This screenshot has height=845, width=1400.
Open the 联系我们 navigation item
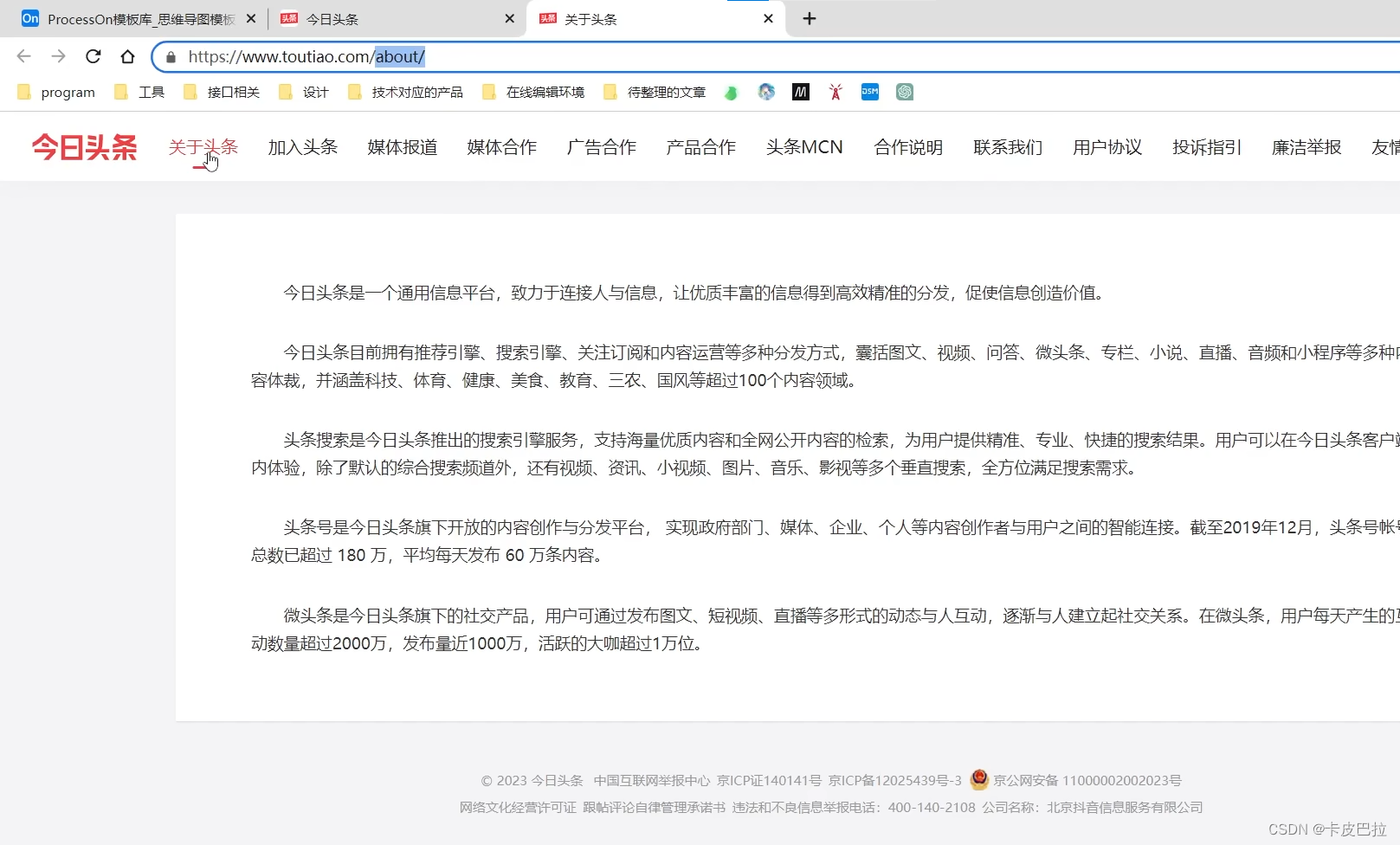point(1008,147)
